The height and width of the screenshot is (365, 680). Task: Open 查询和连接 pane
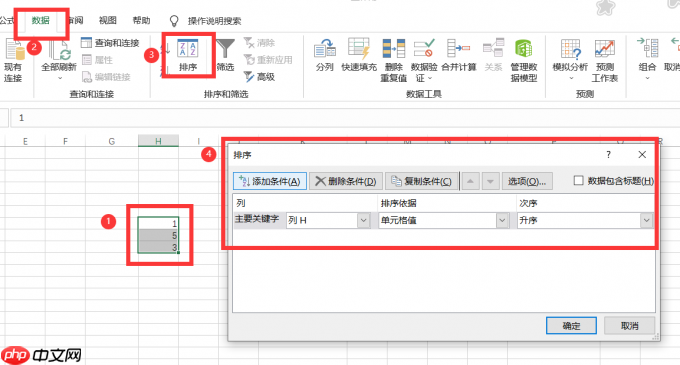tap(111, 42)
